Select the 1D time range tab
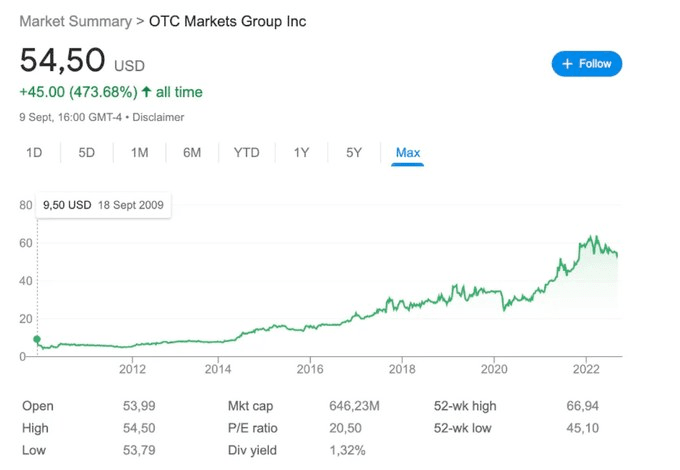The width and height of the screenshot is (680, 470). pyautogui.click(x=34, y=153)
